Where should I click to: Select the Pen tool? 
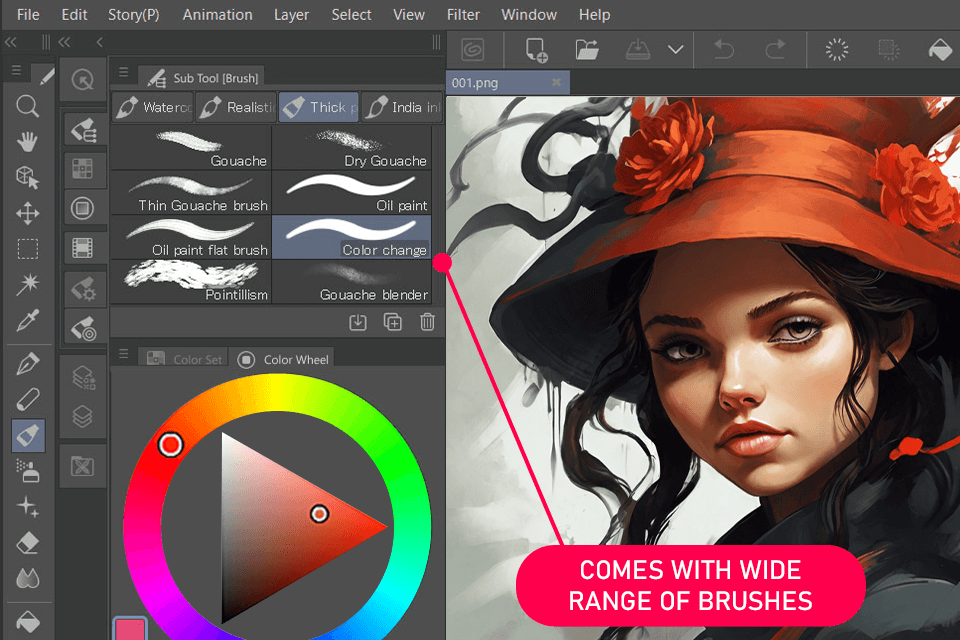point(28,364)
